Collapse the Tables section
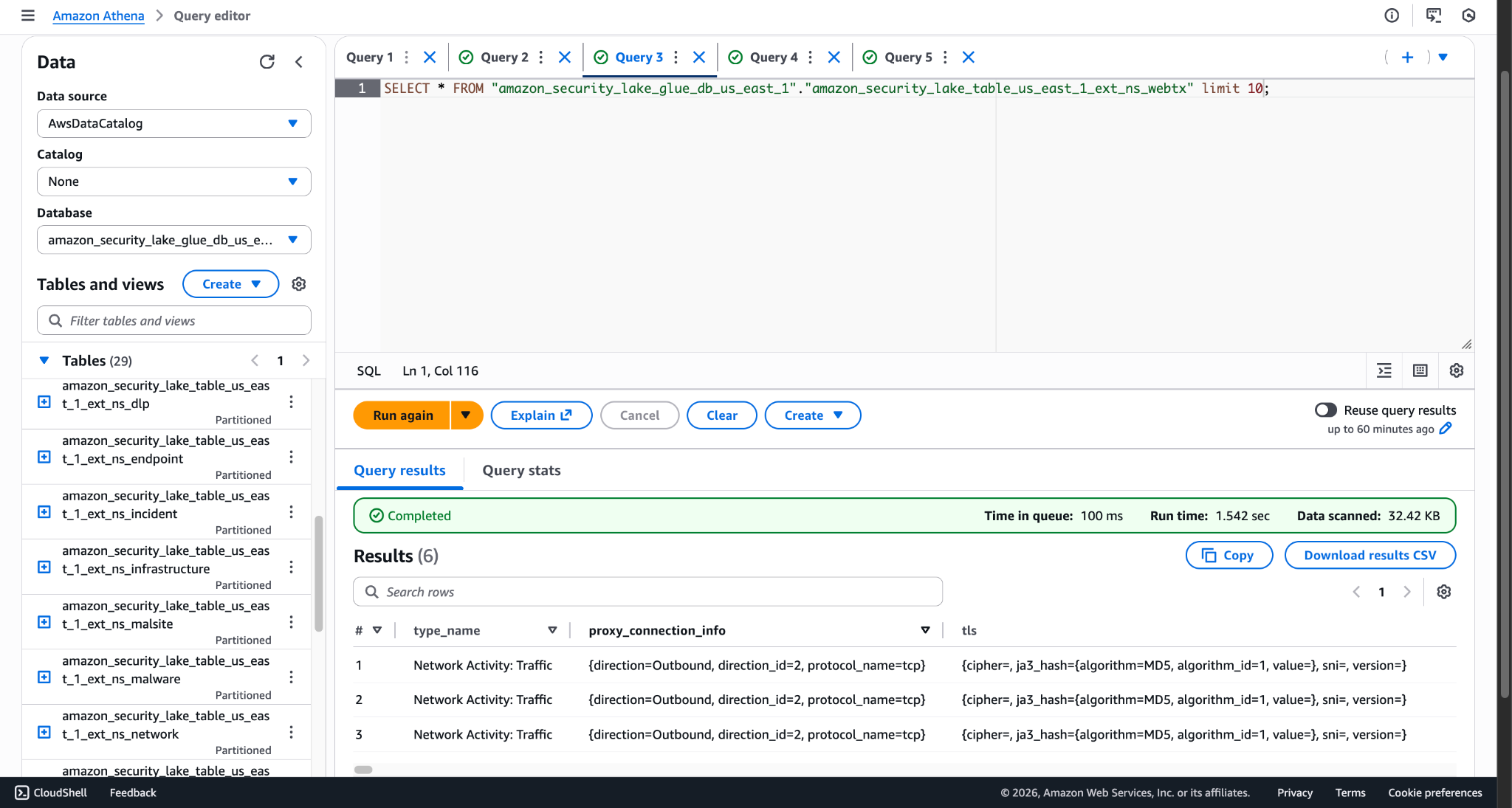 pos(44,360)
